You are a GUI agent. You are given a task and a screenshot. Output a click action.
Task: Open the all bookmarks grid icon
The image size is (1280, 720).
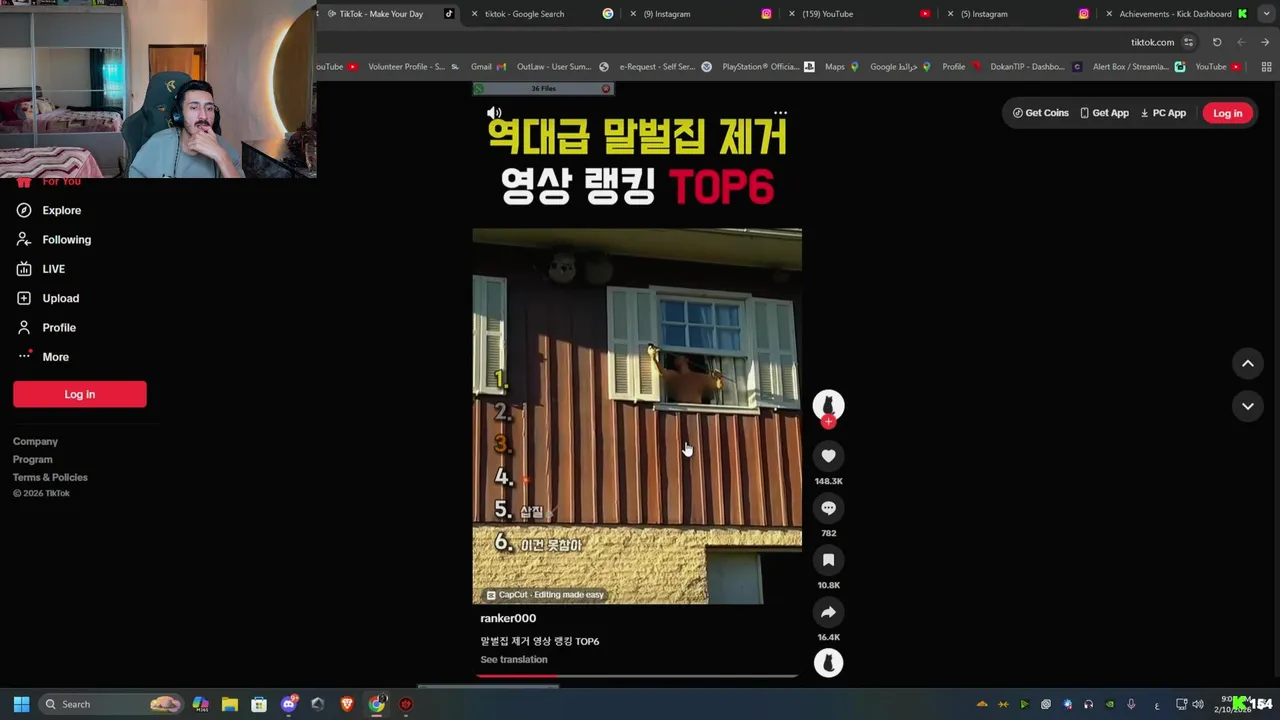[1266, 67]
